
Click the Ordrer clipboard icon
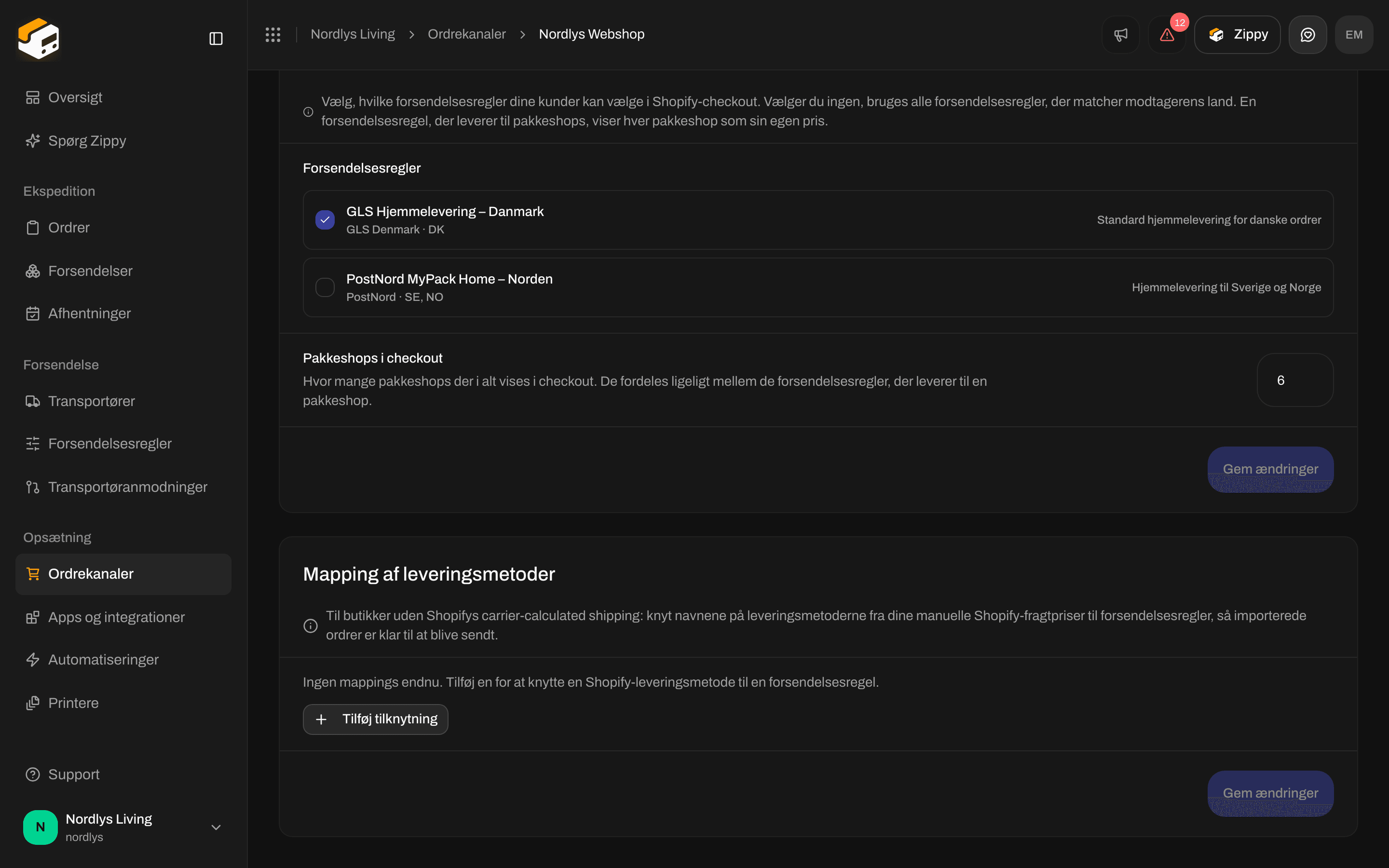[33, 227]
